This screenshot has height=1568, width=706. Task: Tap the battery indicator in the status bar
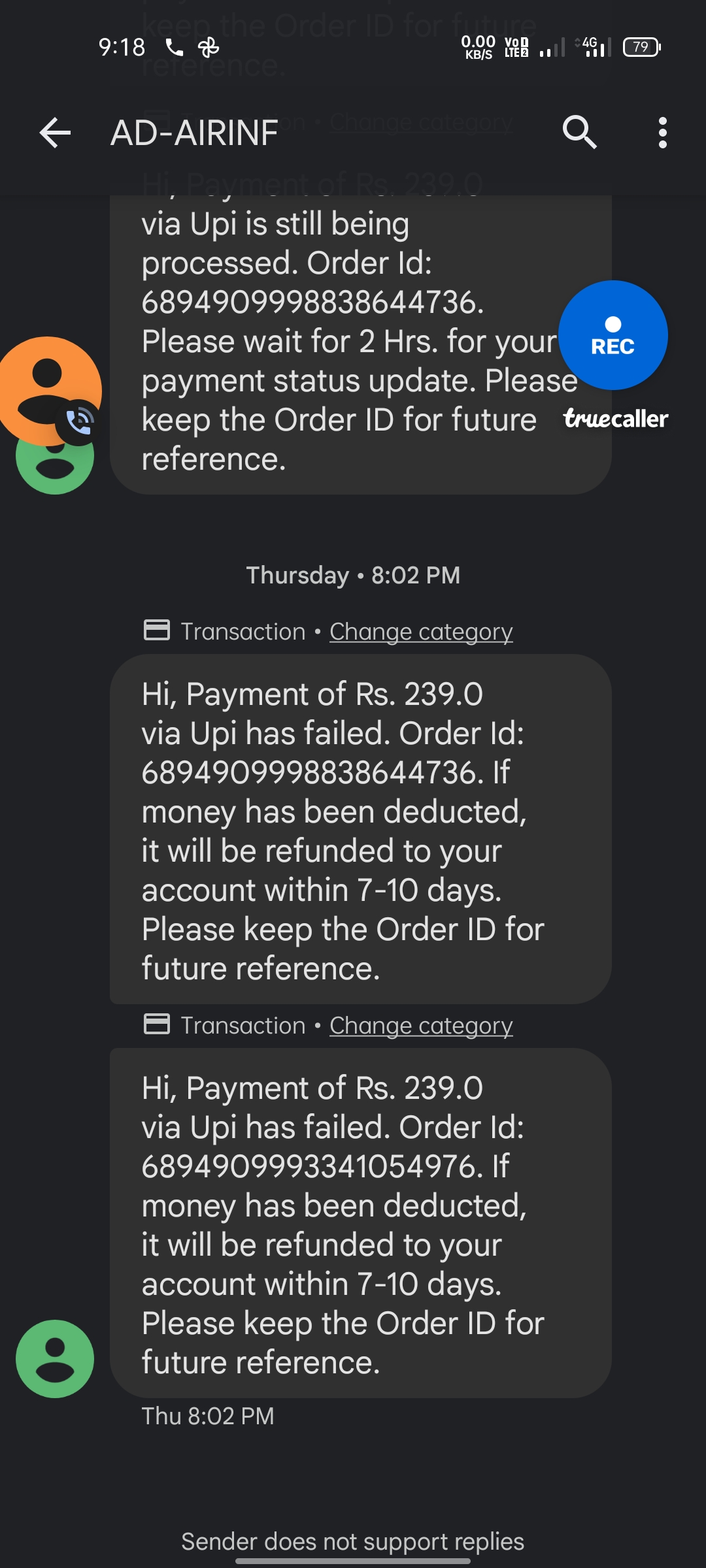[x=641, y=47]
